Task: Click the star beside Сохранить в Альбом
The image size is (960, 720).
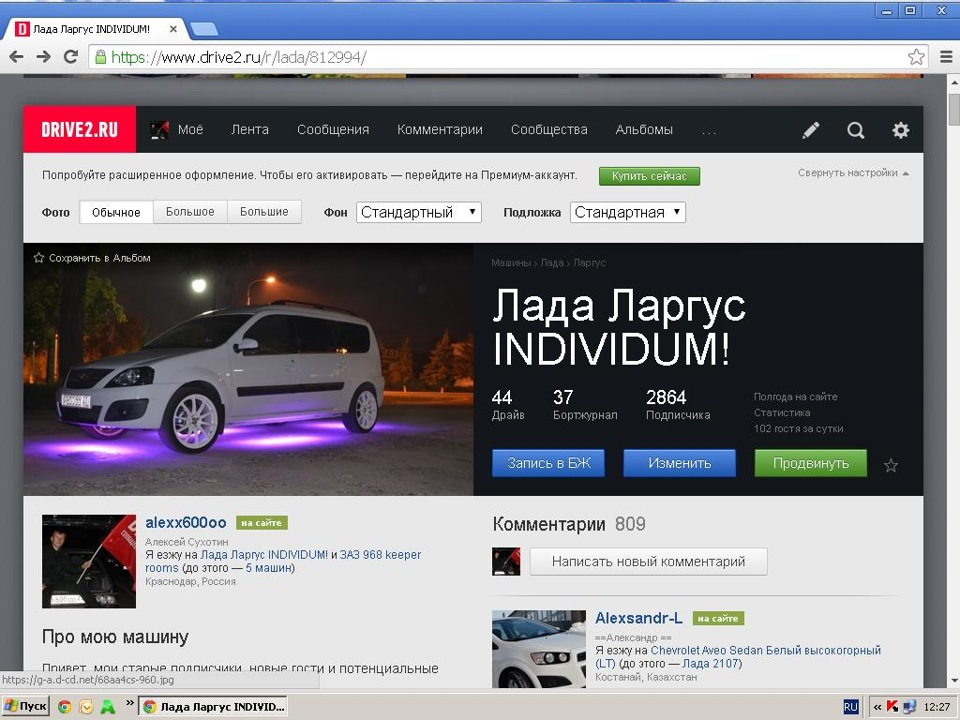Action: tap(39, 258)
